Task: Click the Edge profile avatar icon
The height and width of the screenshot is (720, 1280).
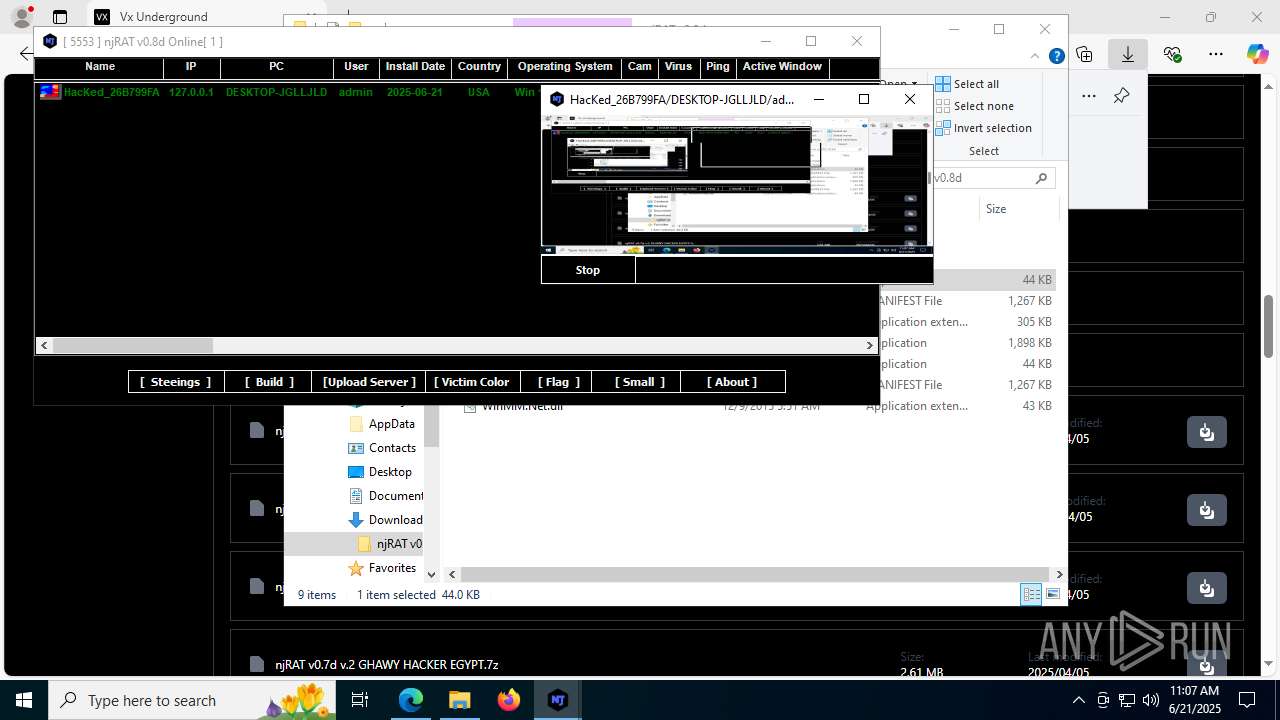Action: (x=21, y=17)
